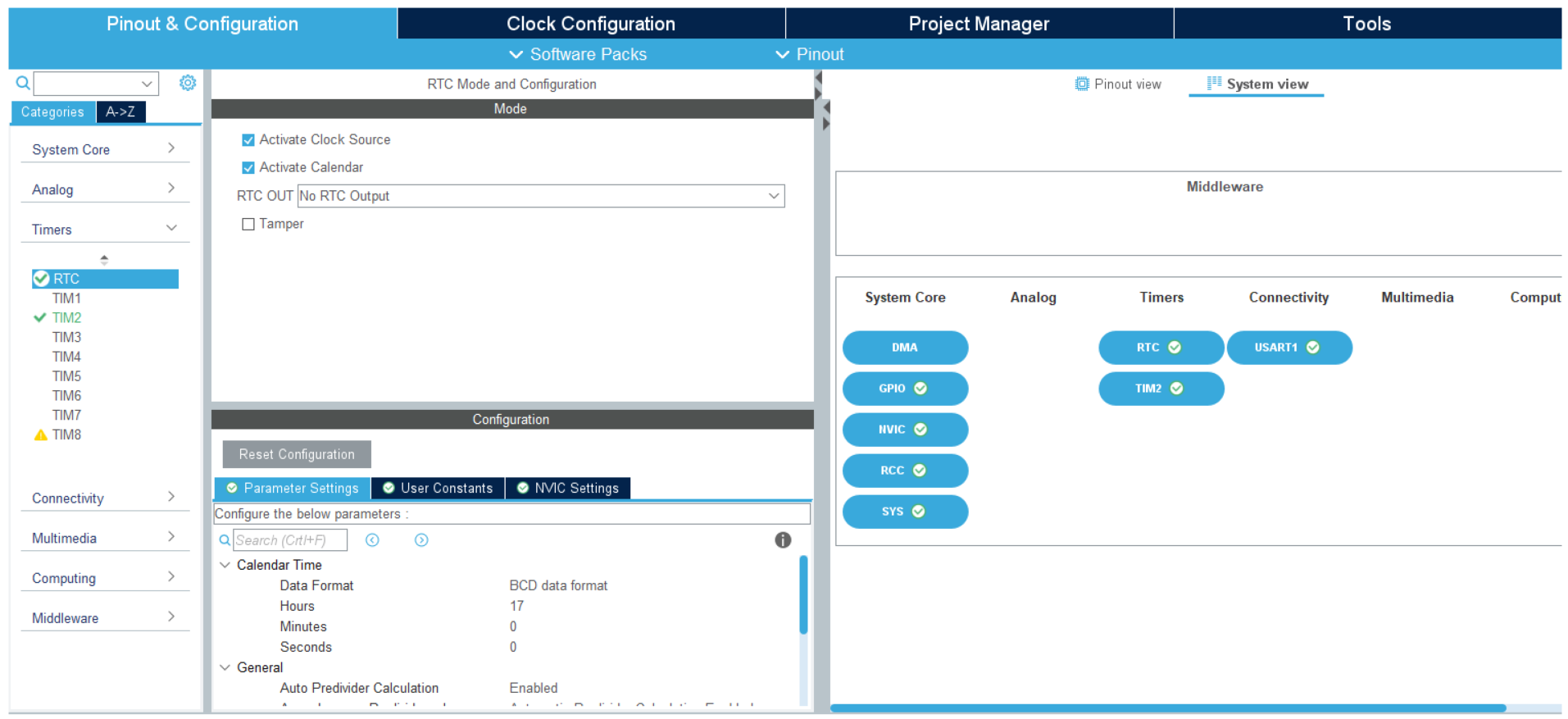Go to next search result arrow icon

tap(421, 540)
